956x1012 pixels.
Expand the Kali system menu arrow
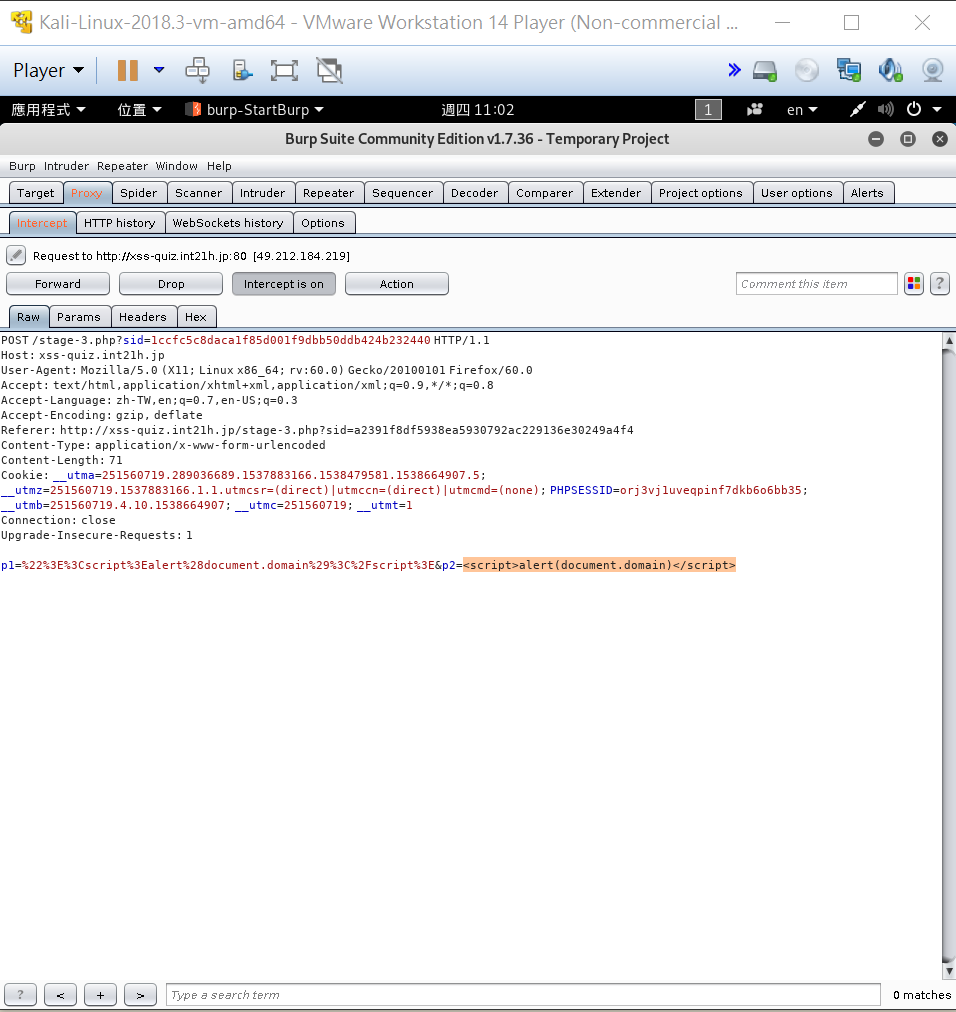click(x=937, y=110)
